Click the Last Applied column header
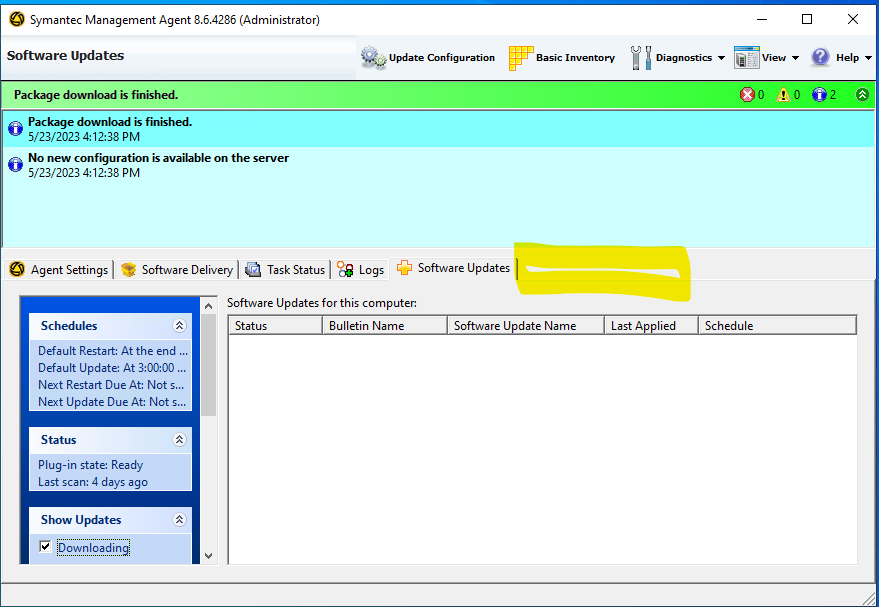Viewport: 879px width, 607px height. pos(650,326)
